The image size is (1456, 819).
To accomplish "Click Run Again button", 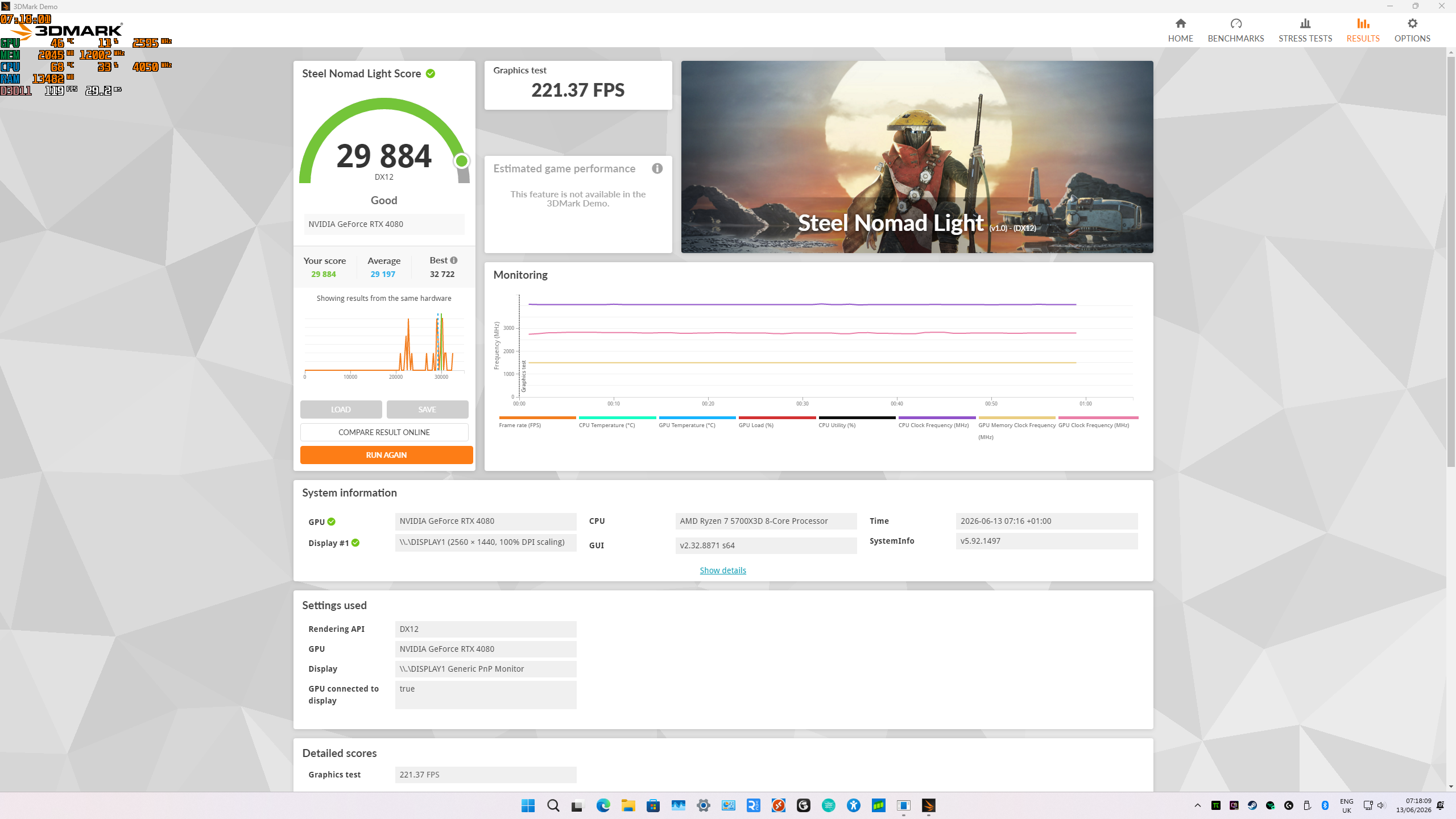I will [386, 455].
